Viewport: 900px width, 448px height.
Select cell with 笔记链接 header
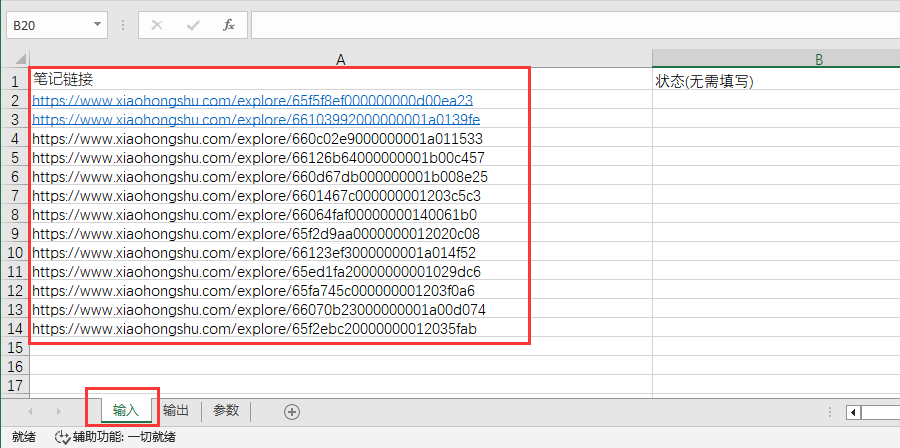click(341, 81)
